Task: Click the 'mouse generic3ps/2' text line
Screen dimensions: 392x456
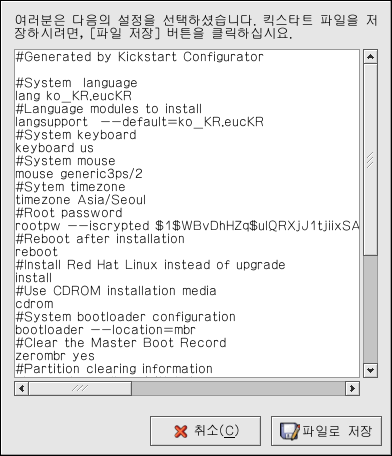Action: pyautogui.click(x=79, y=174)
